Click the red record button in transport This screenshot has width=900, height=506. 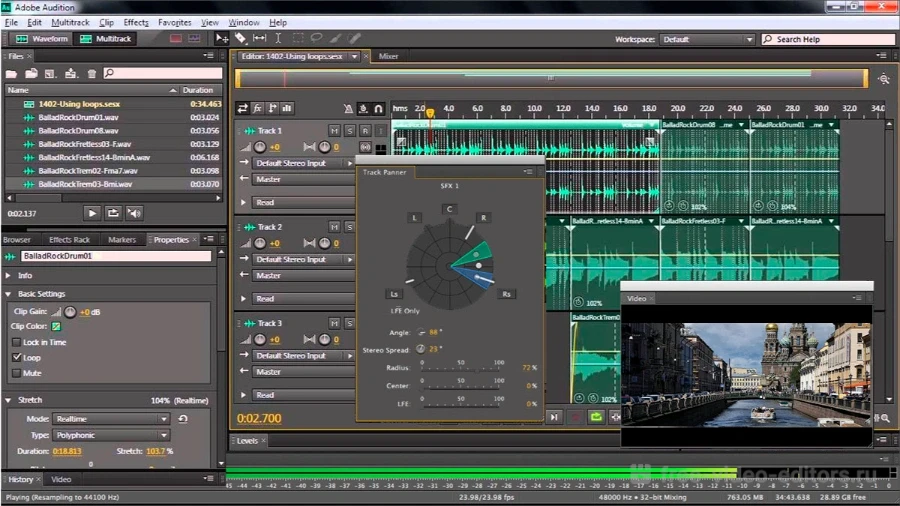coord(576,417)
